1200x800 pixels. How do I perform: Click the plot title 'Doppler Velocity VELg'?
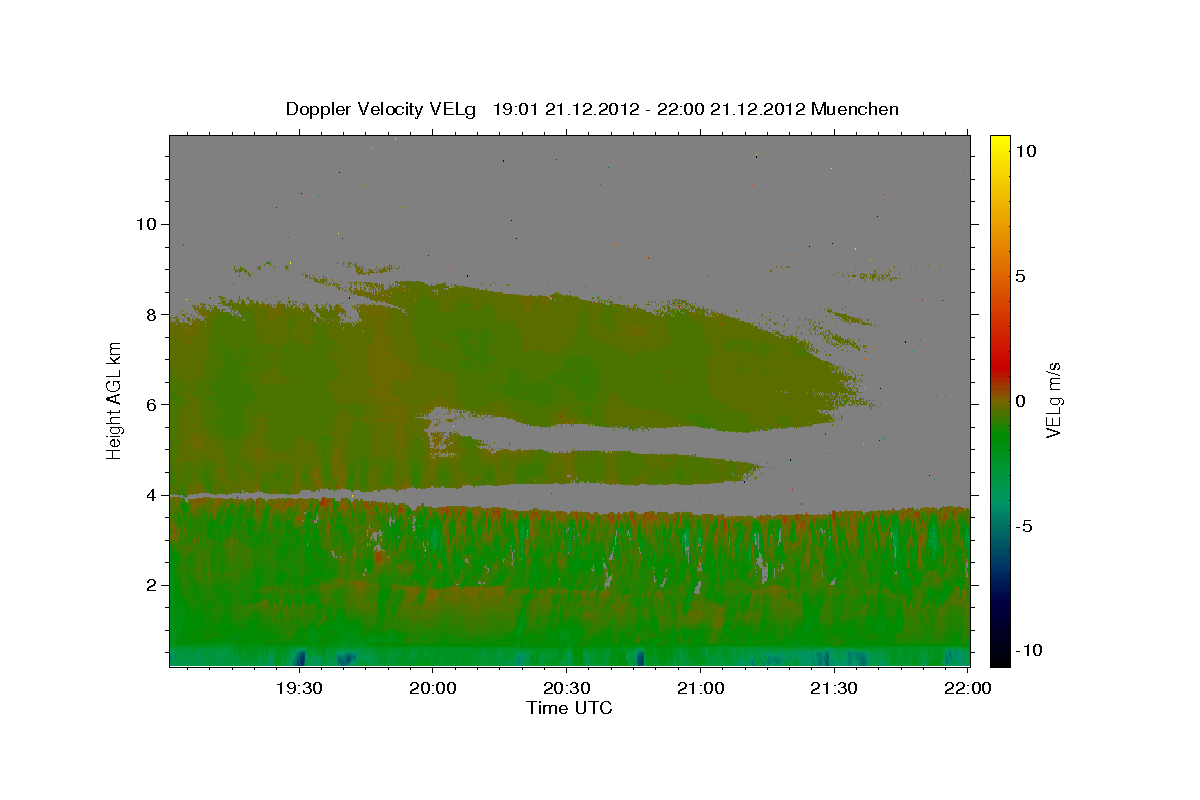coord(383,109)
